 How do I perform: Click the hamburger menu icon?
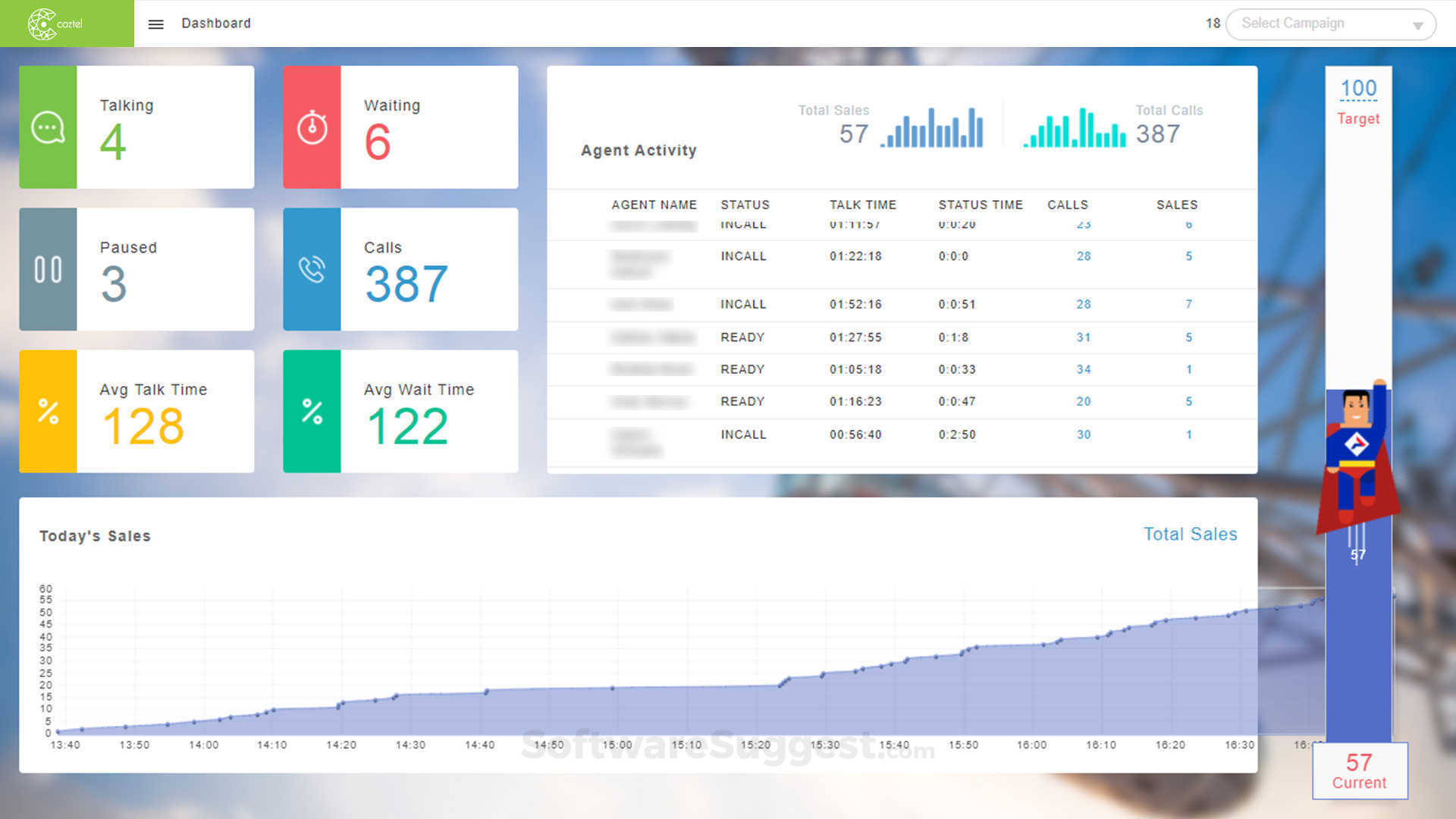[155, 24]
